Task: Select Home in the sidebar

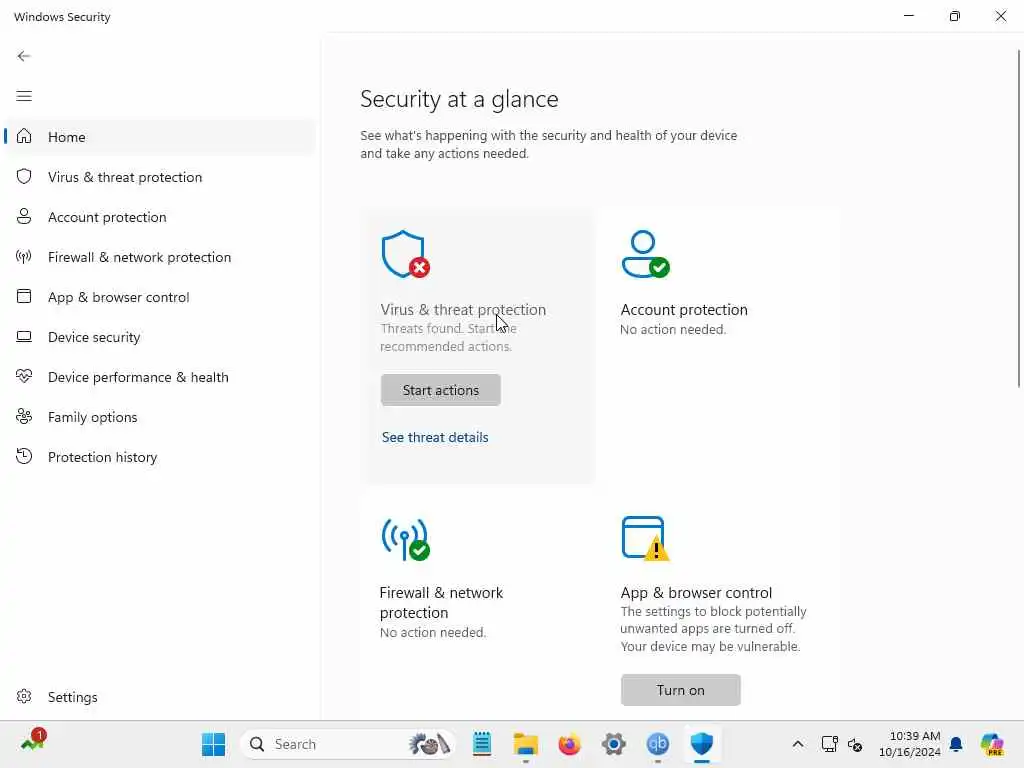Action: (x=160, y=136)
